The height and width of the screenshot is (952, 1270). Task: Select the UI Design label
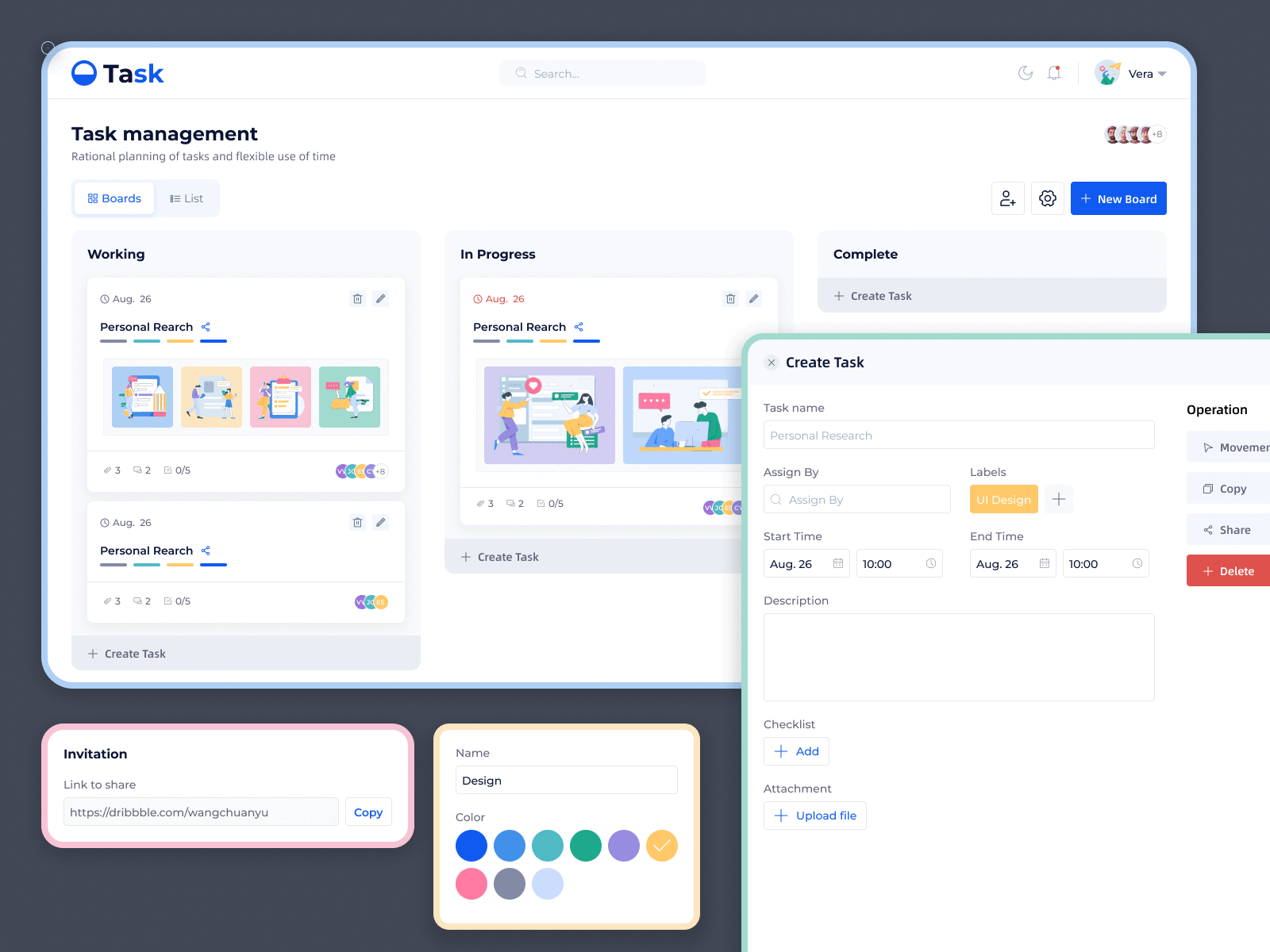point(1004,499)
